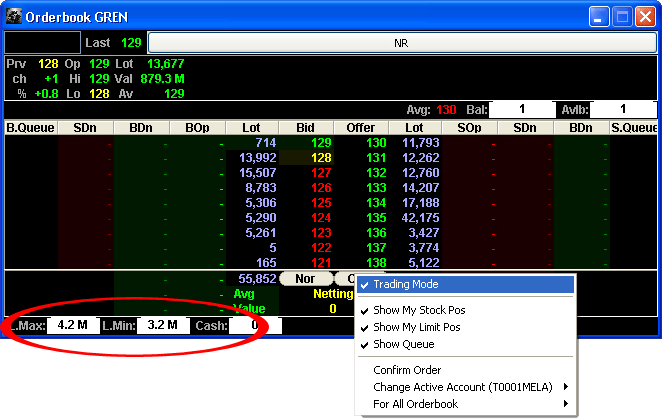Select offer price 136
This screenshot has height=419, width=662.
(x=376, y=233)
